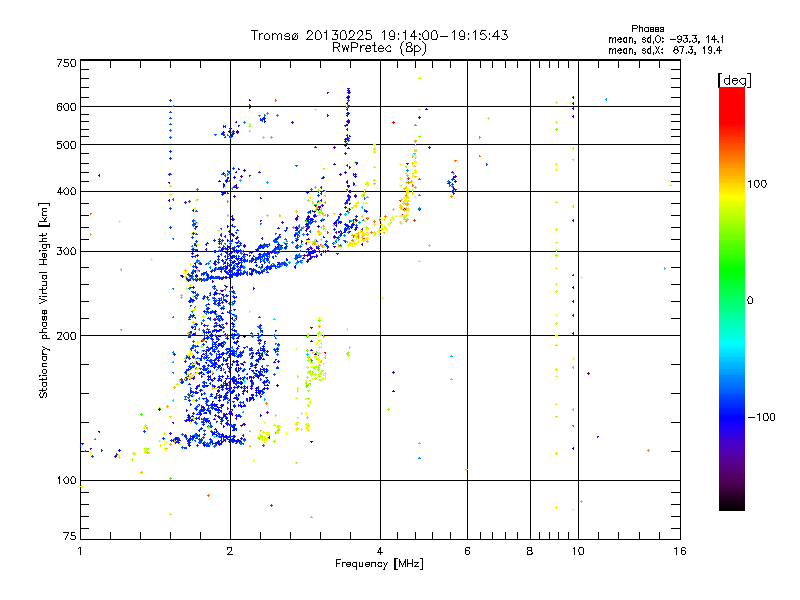Click the x-axis tick label '2'
The height and width of the screenshot is (600, 800).
point(230,551)
